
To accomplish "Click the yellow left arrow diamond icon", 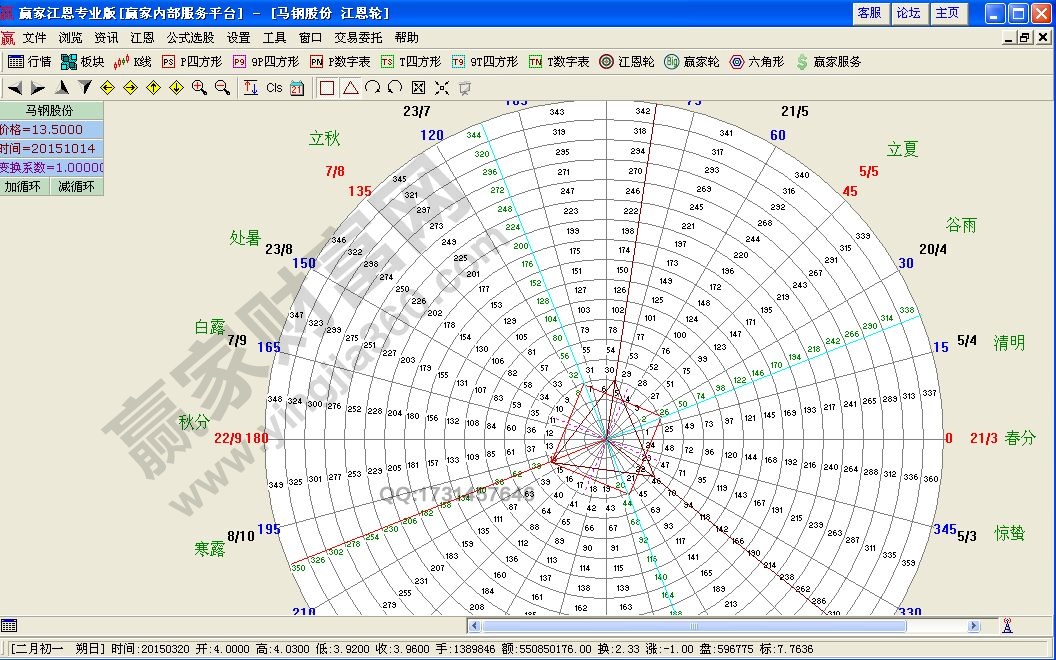I will click(107, 88).
